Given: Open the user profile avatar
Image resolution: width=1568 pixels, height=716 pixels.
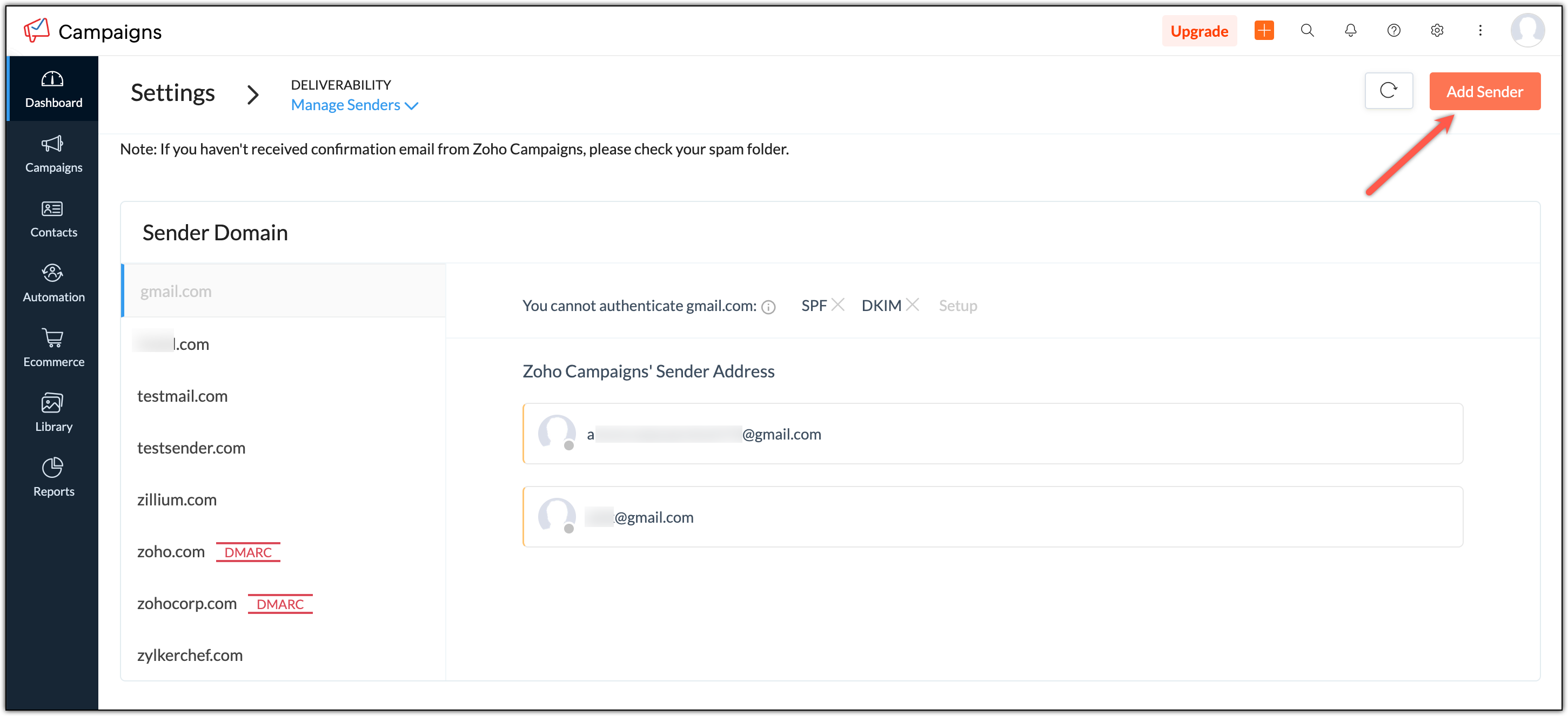Looking at the screenshot, I should pos(1526,30).
